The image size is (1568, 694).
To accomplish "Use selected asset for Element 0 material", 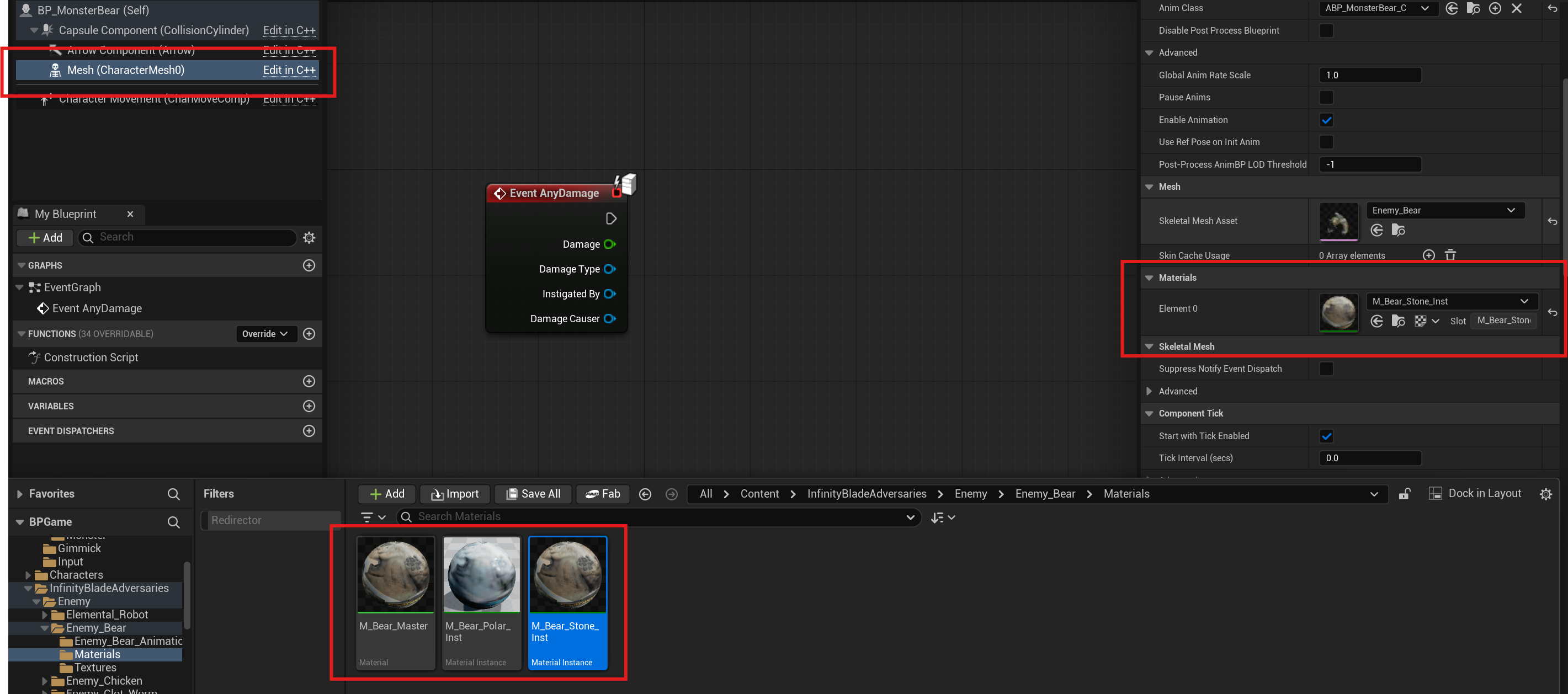I will [x=1377, y=321].
